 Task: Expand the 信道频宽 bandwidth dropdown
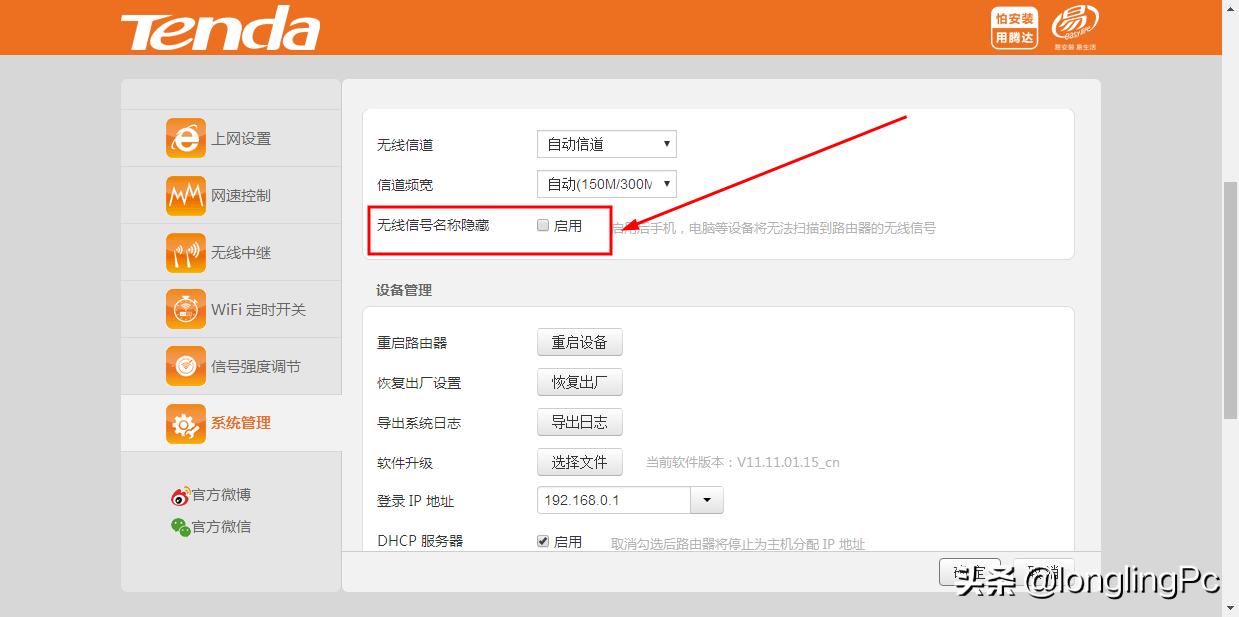(x=605, y=183)
